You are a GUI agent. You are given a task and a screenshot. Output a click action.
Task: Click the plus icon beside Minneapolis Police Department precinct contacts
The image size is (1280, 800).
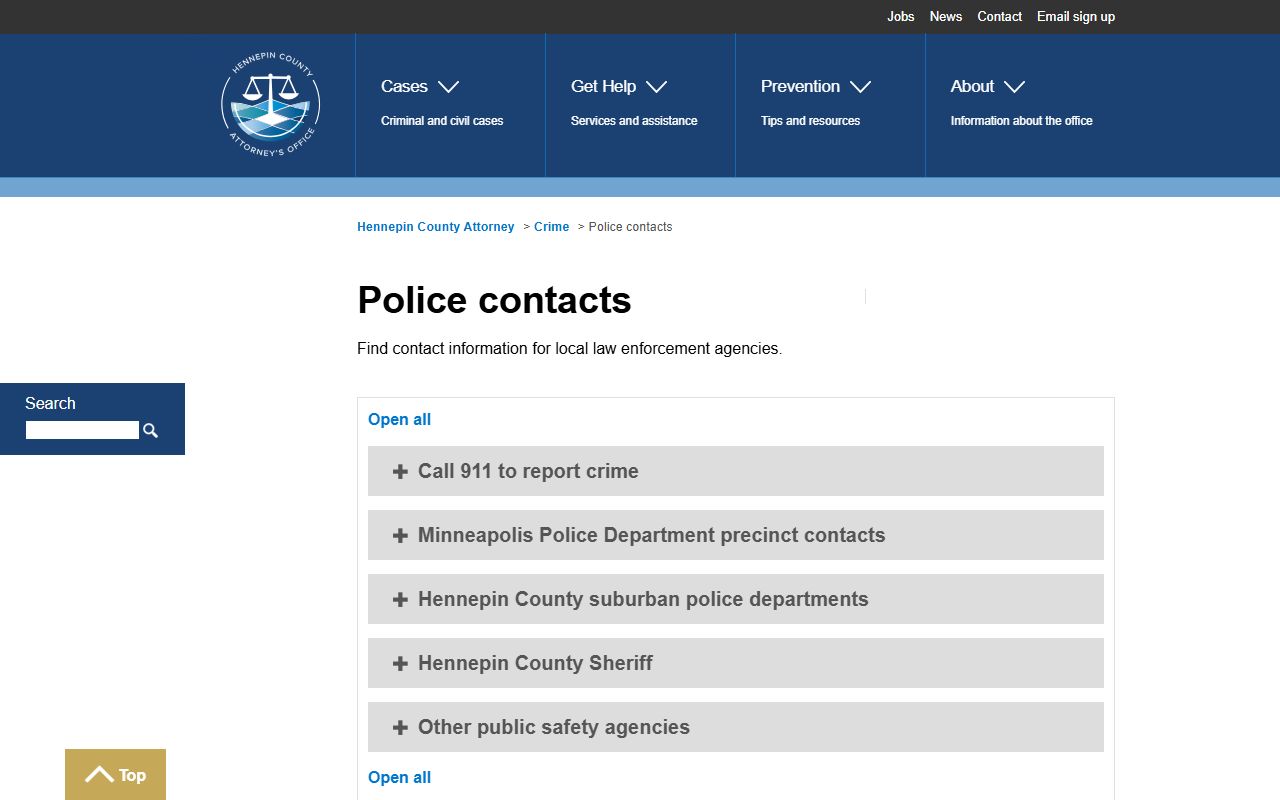[400, 535]
